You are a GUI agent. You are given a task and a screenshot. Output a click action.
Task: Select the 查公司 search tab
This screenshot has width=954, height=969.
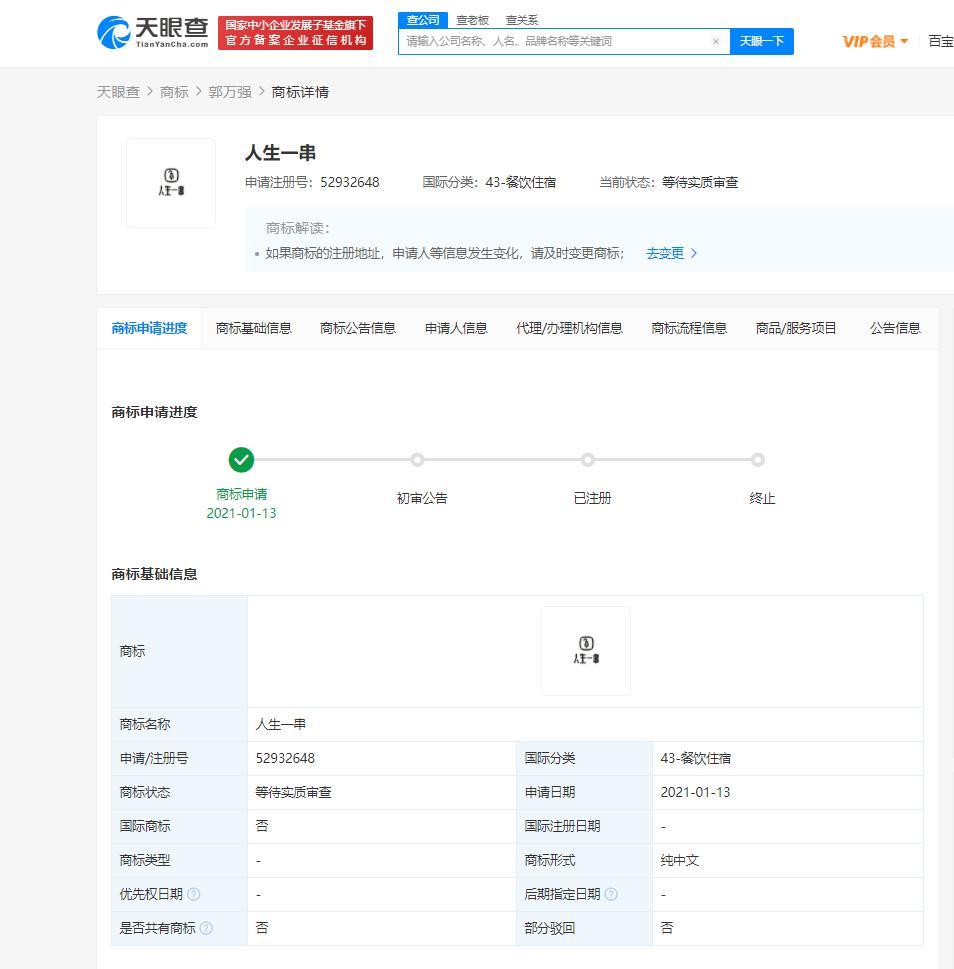(x=423, y=20)
